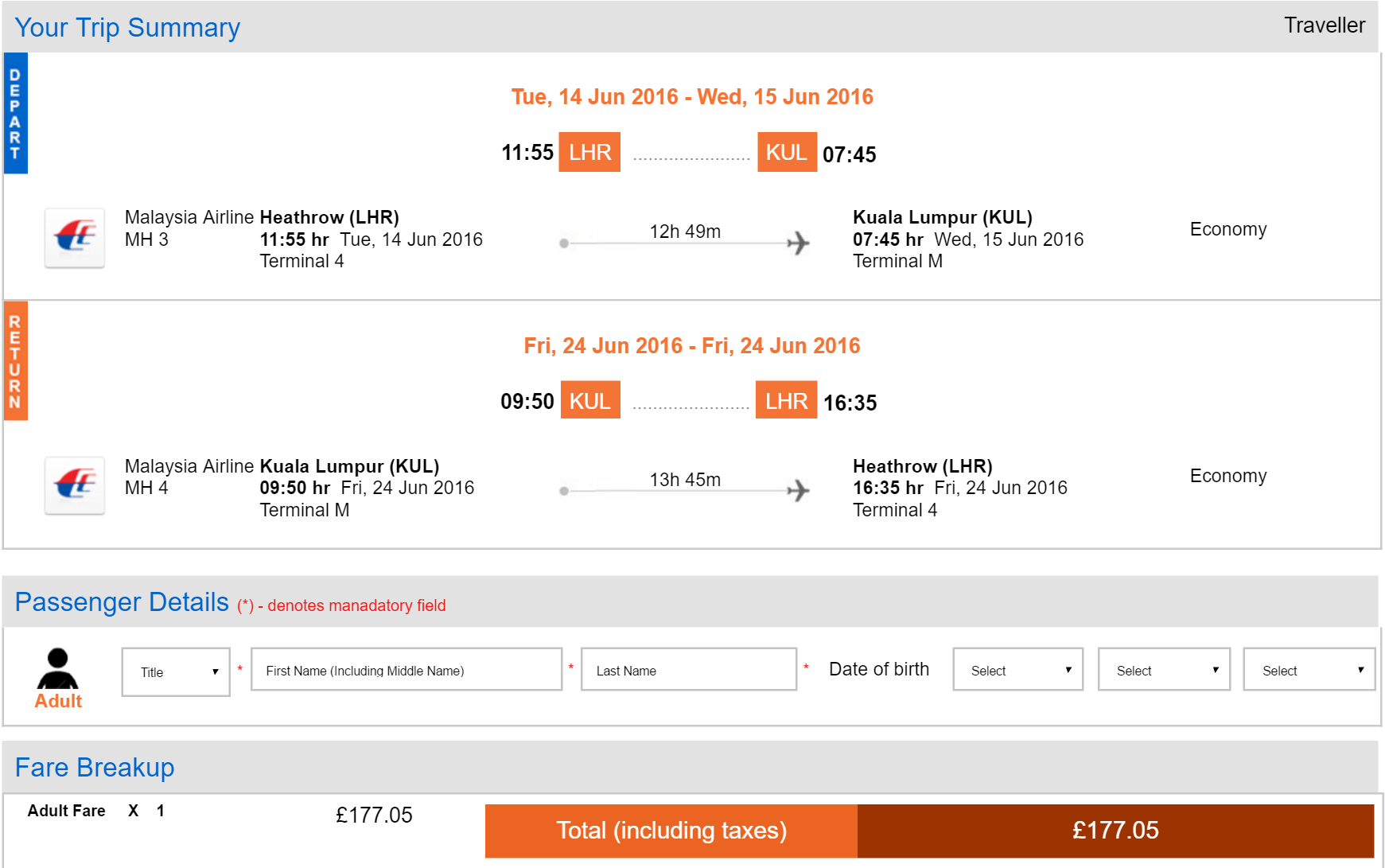Click the airplane icon on the 13h 45m flight
Screen dimensions: 1385x868
tap(798, 491)
